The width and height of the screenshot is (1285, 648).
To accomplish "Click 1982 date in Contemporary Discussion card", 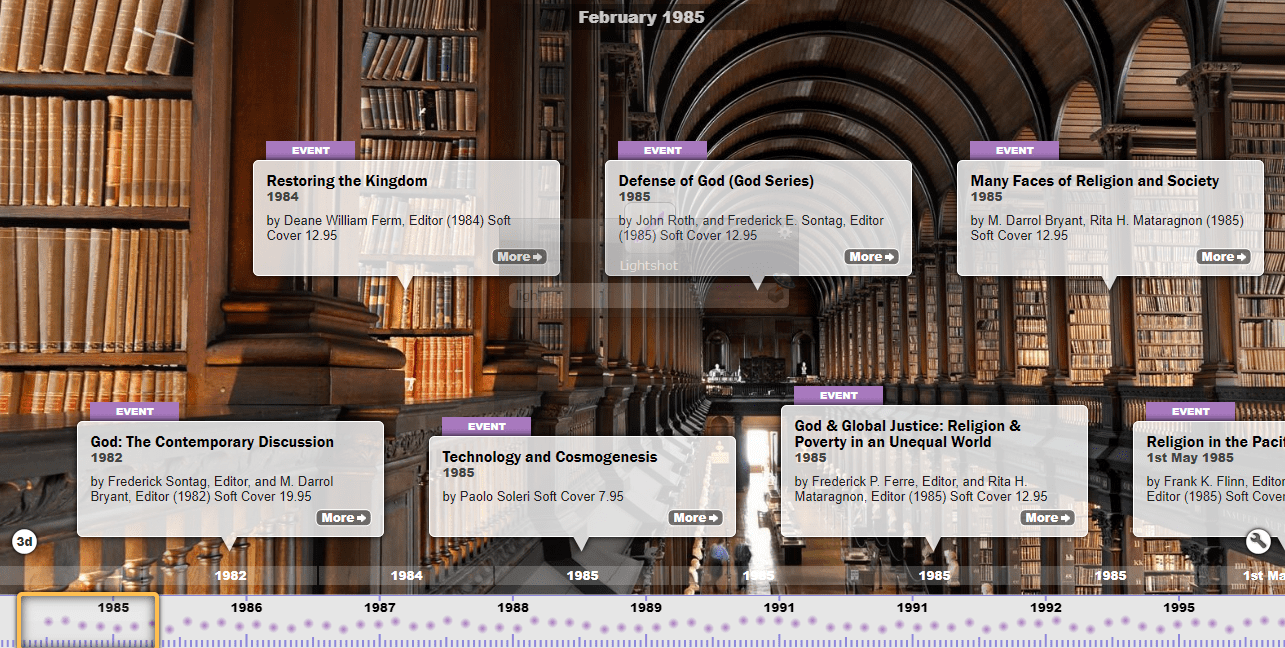I will coord(107,458).
